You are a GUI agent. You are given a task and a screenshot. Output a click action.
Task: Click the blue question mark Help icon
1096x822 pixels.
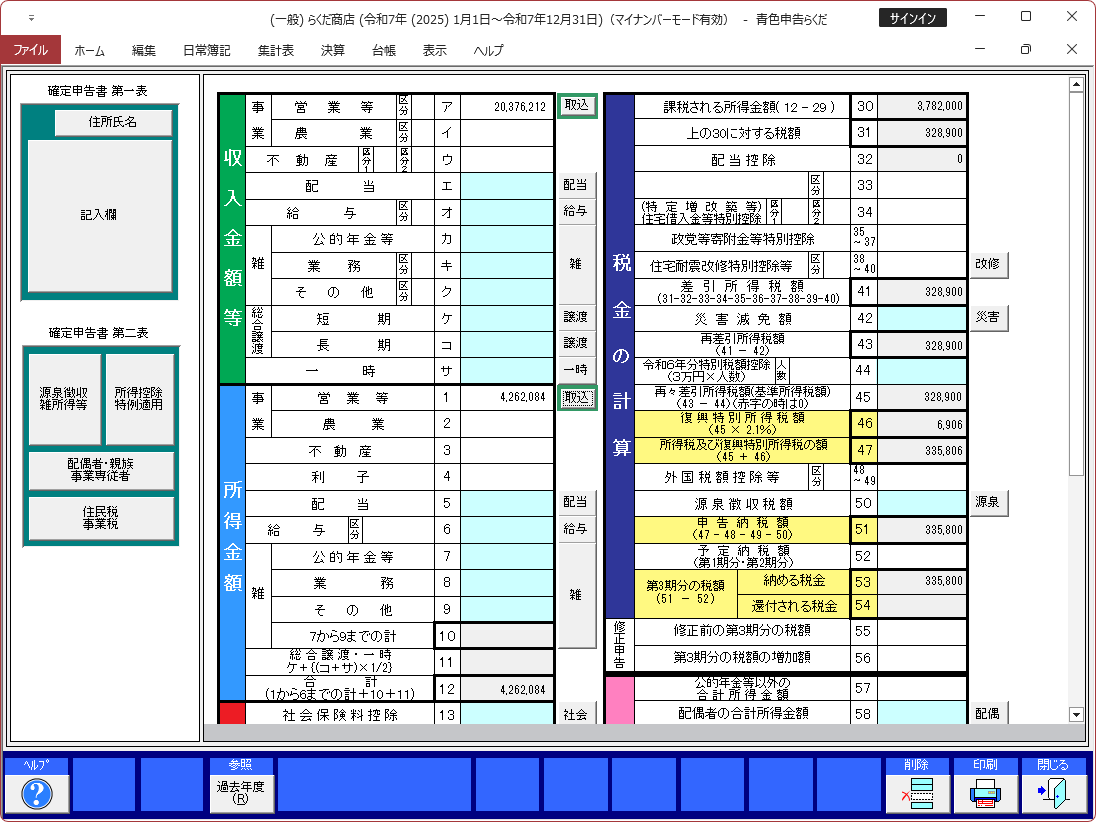click(37, 793)
